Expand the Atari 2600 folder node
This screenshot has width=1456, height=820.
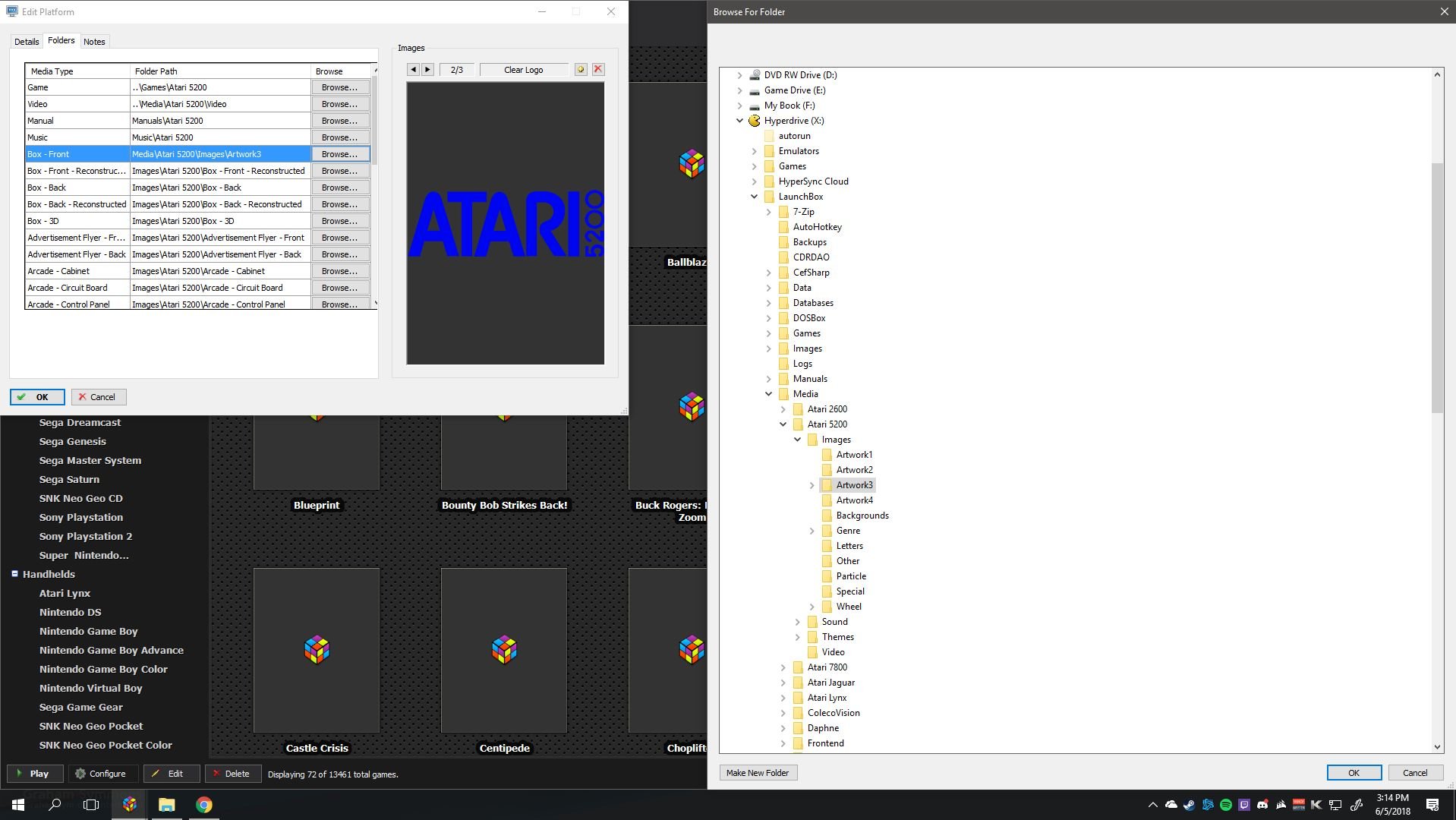click(783, 409)
